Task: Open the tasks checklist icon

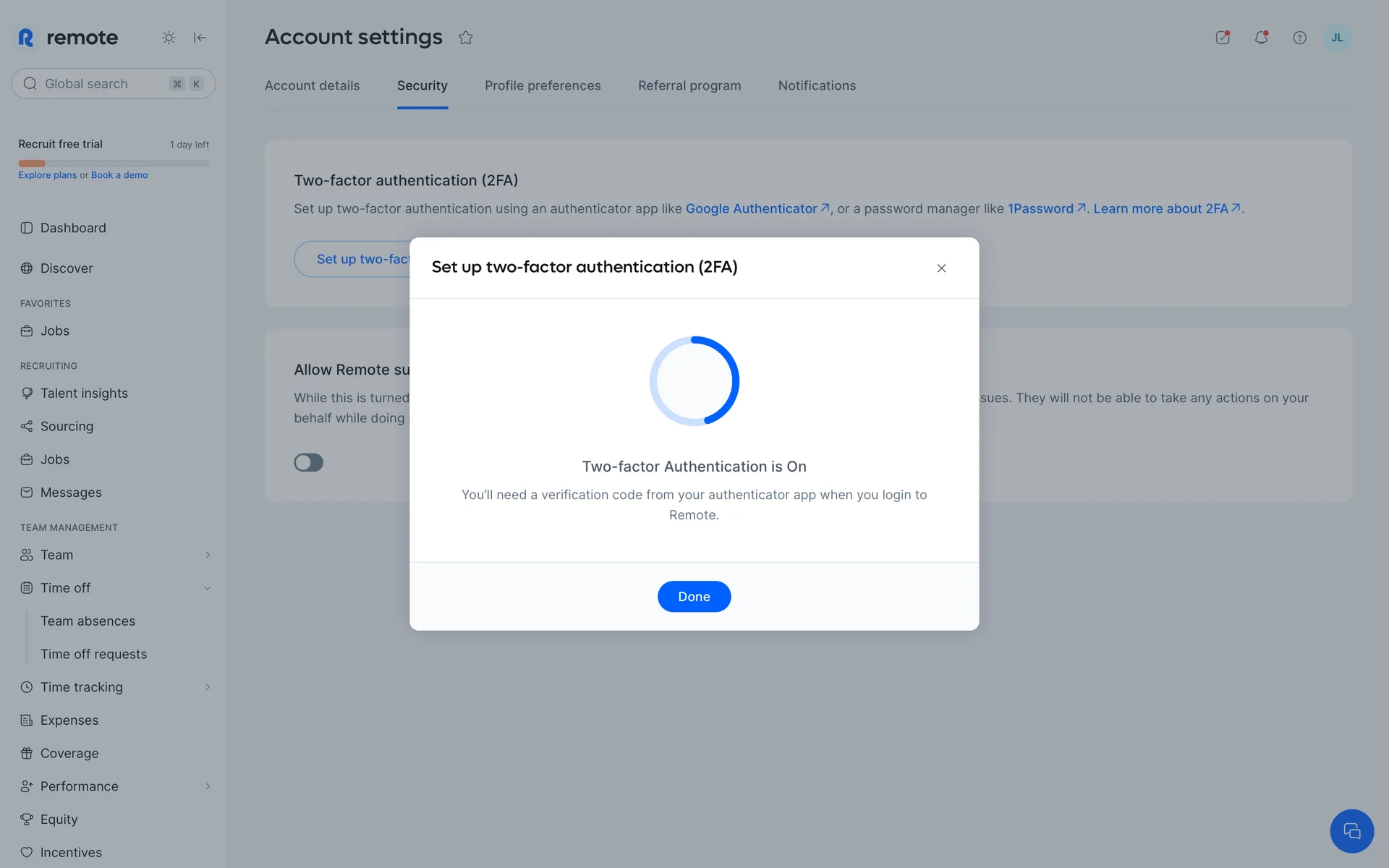Action: (x=1223, y=38)
